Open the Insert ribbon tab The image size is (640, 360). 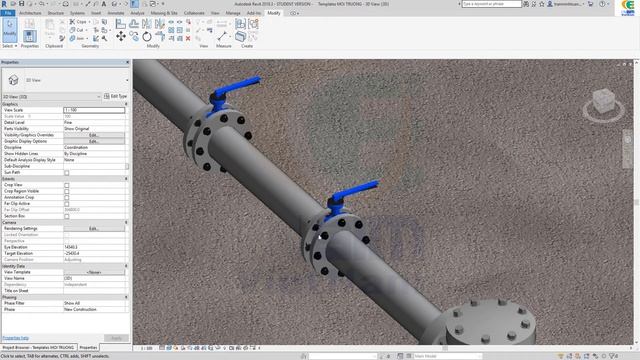click(x=96, y=13)
